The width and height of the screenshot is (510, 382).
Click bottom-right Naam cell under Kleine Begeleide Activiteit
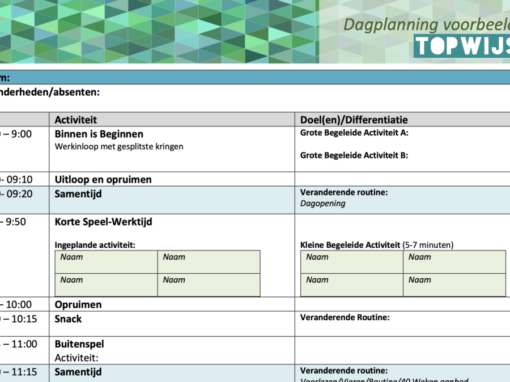455,285
